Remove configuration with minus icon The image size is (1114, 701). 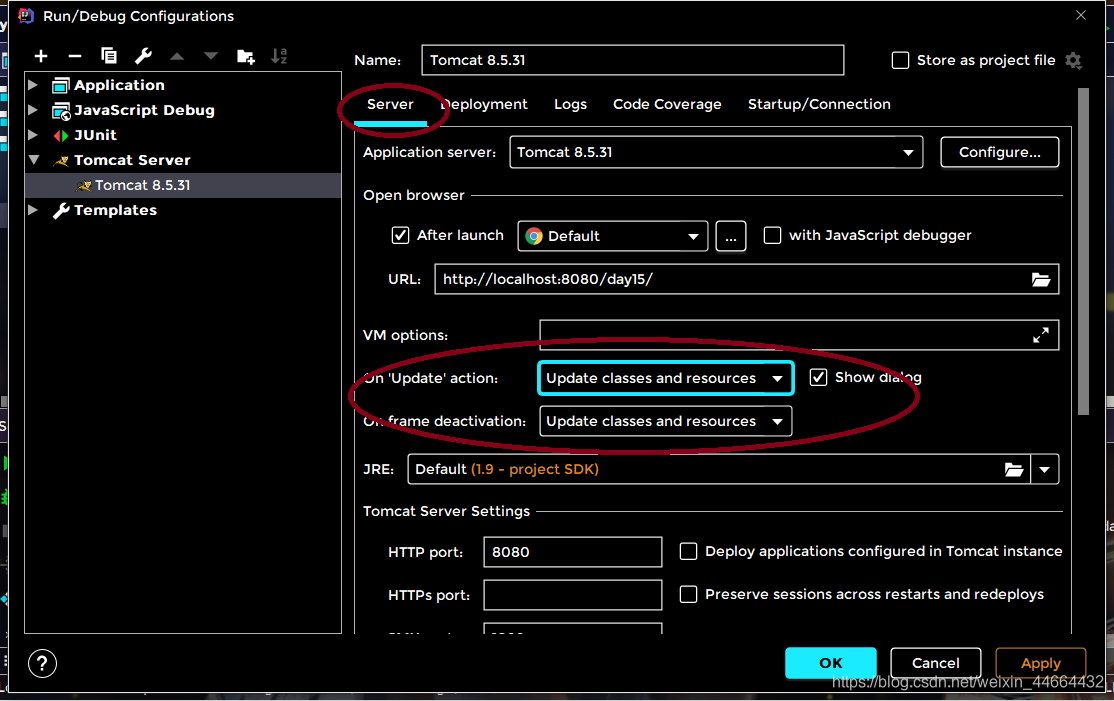(x=75, y=56)
